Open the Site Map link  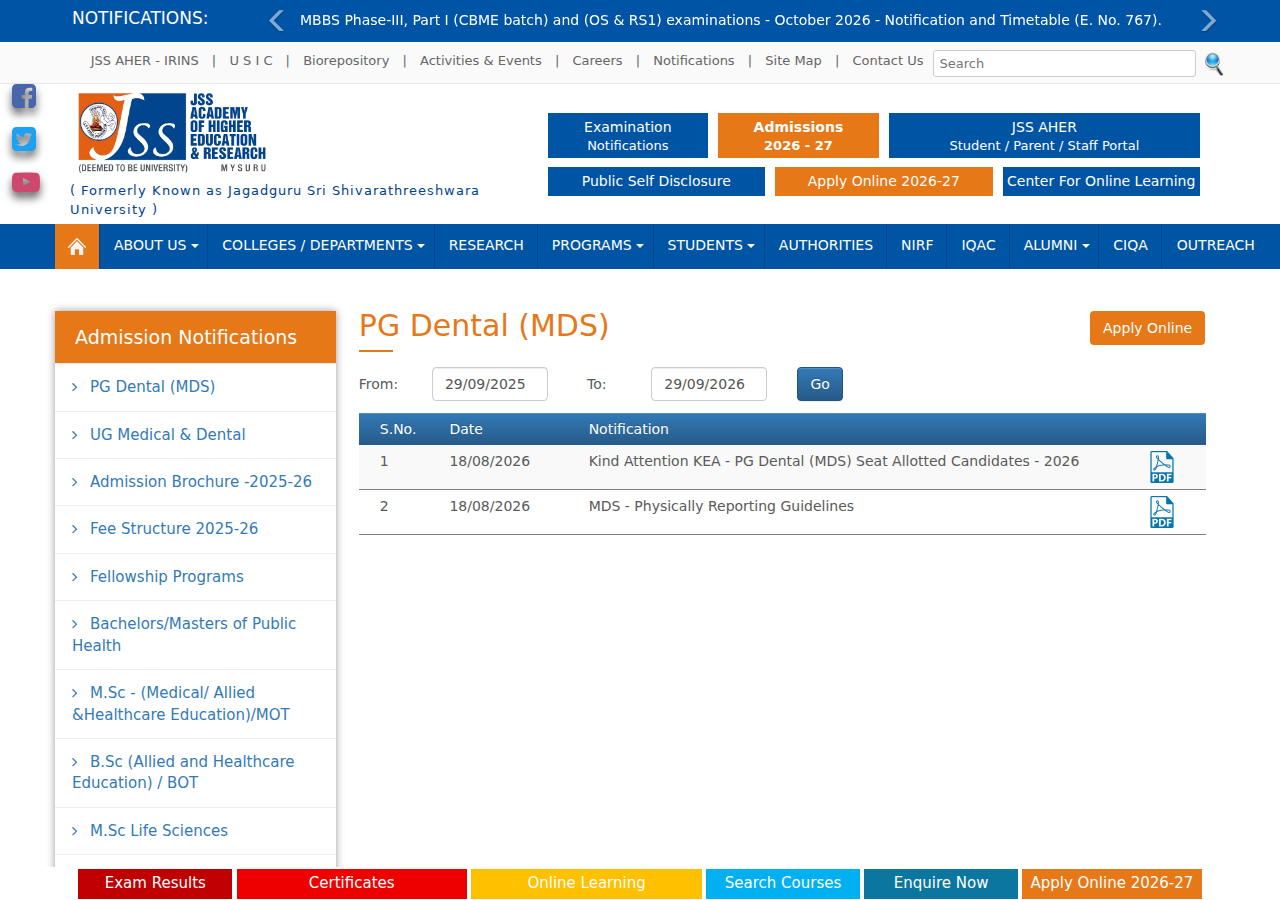click(x=793, y=61)
